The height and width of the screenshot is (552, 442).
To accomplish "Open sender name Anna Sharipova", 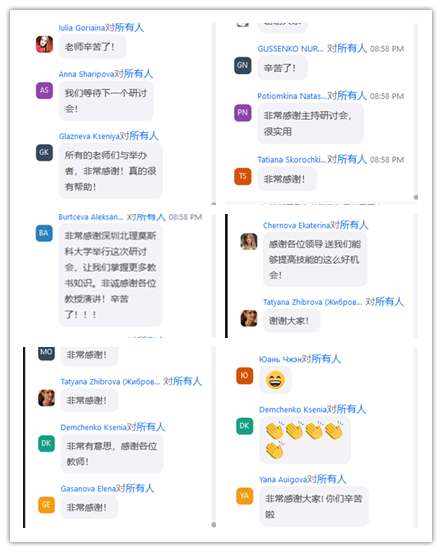I will point(86,74).
